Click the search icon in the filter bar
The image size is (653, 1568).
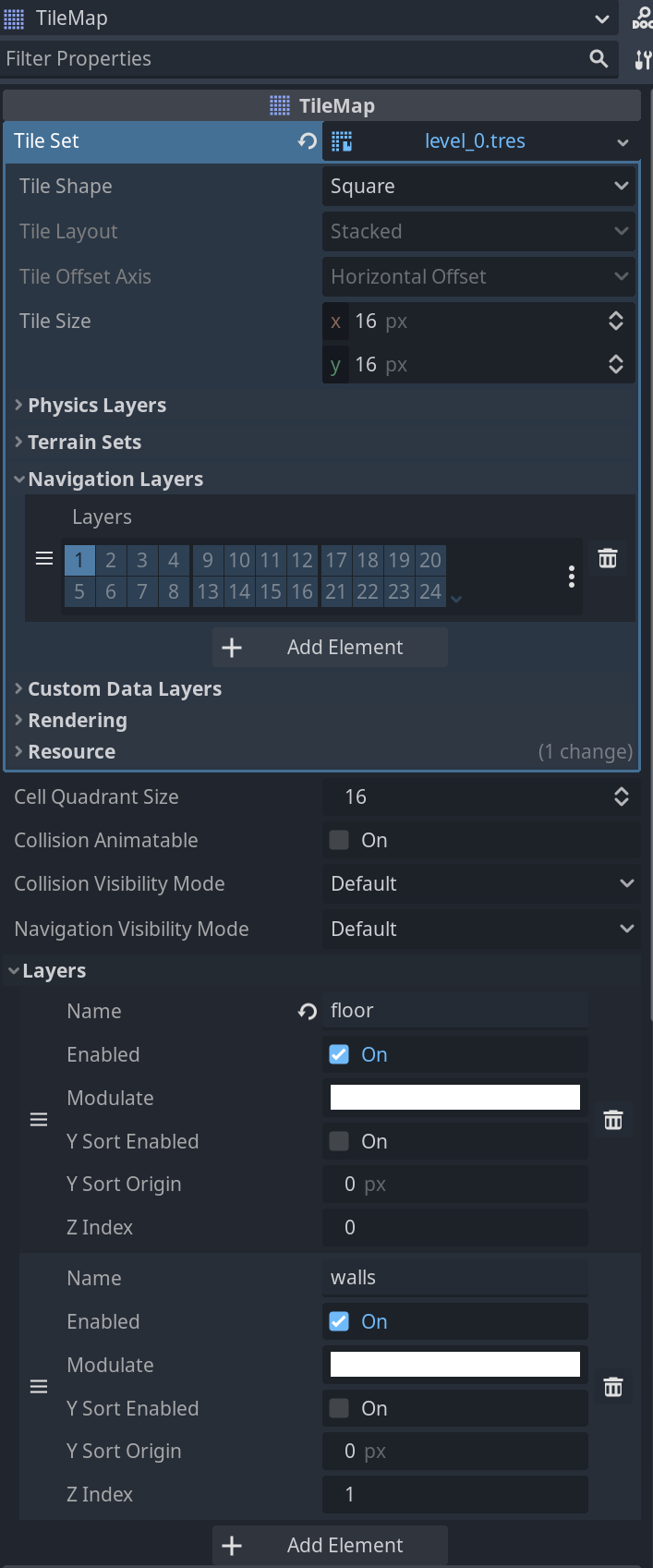(x=598, y=58)
